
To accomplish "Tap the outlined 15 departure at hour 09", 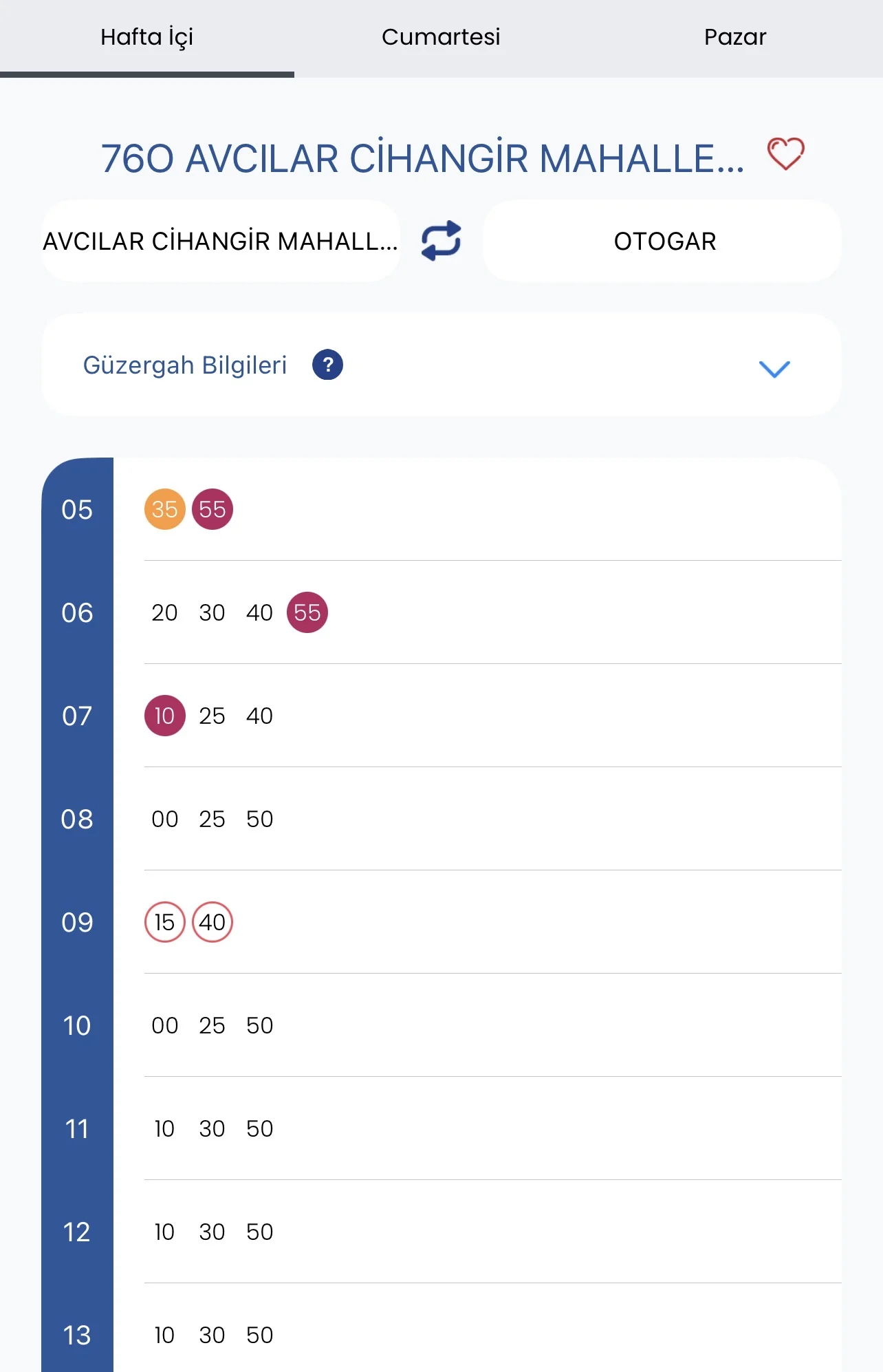I will (164, 922).
